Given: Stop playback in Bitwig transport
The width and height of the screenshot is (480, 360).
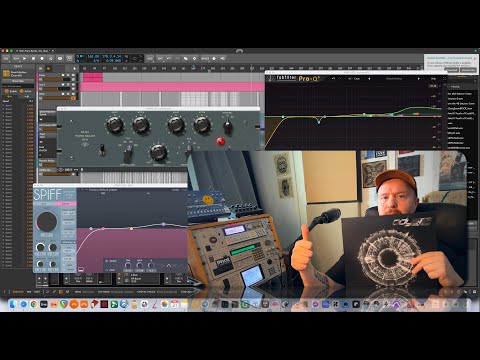Looking at the screenshot, I should (33, 58).
